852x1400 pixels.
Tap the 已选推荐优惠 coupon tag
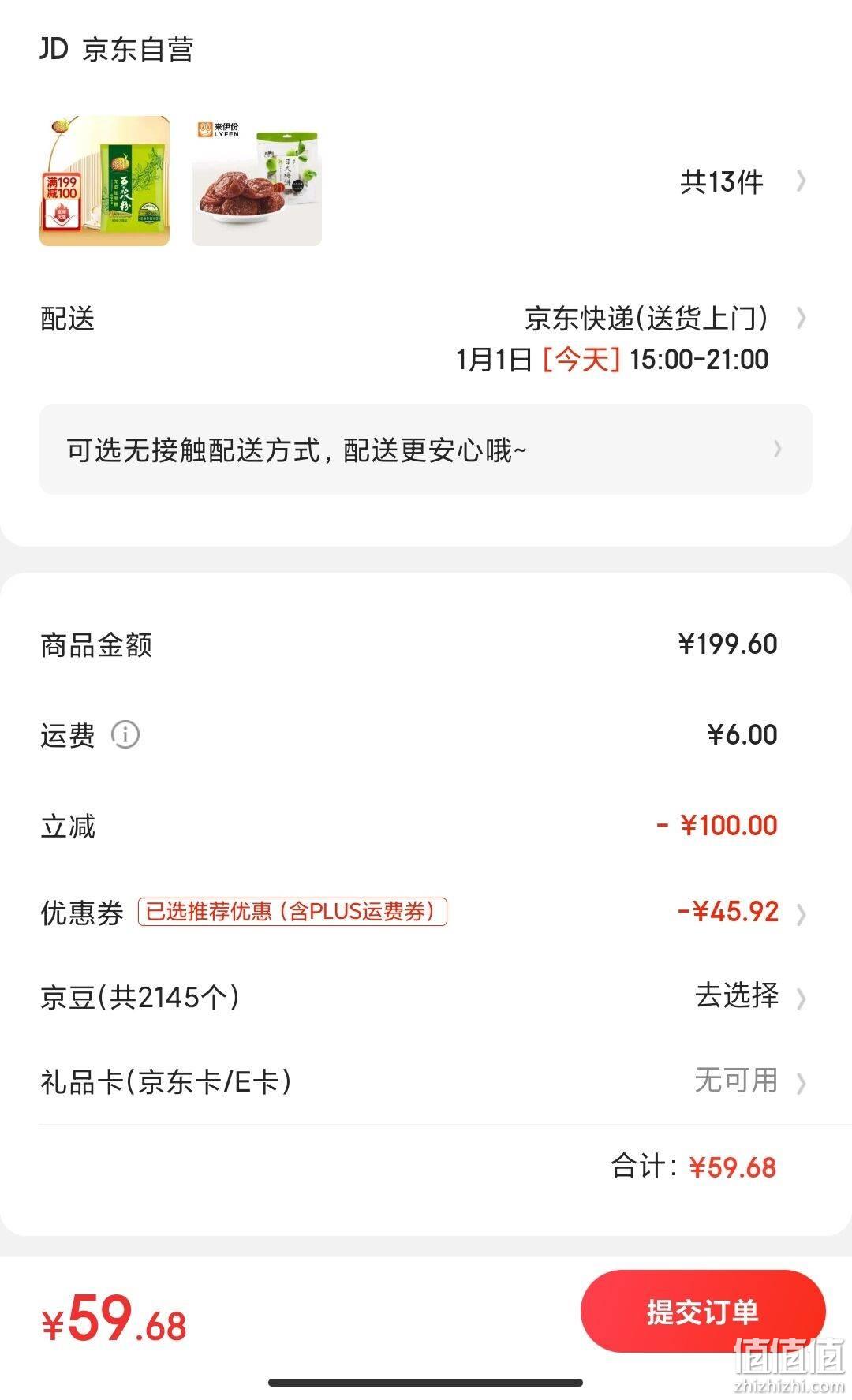tap(293, 912)
